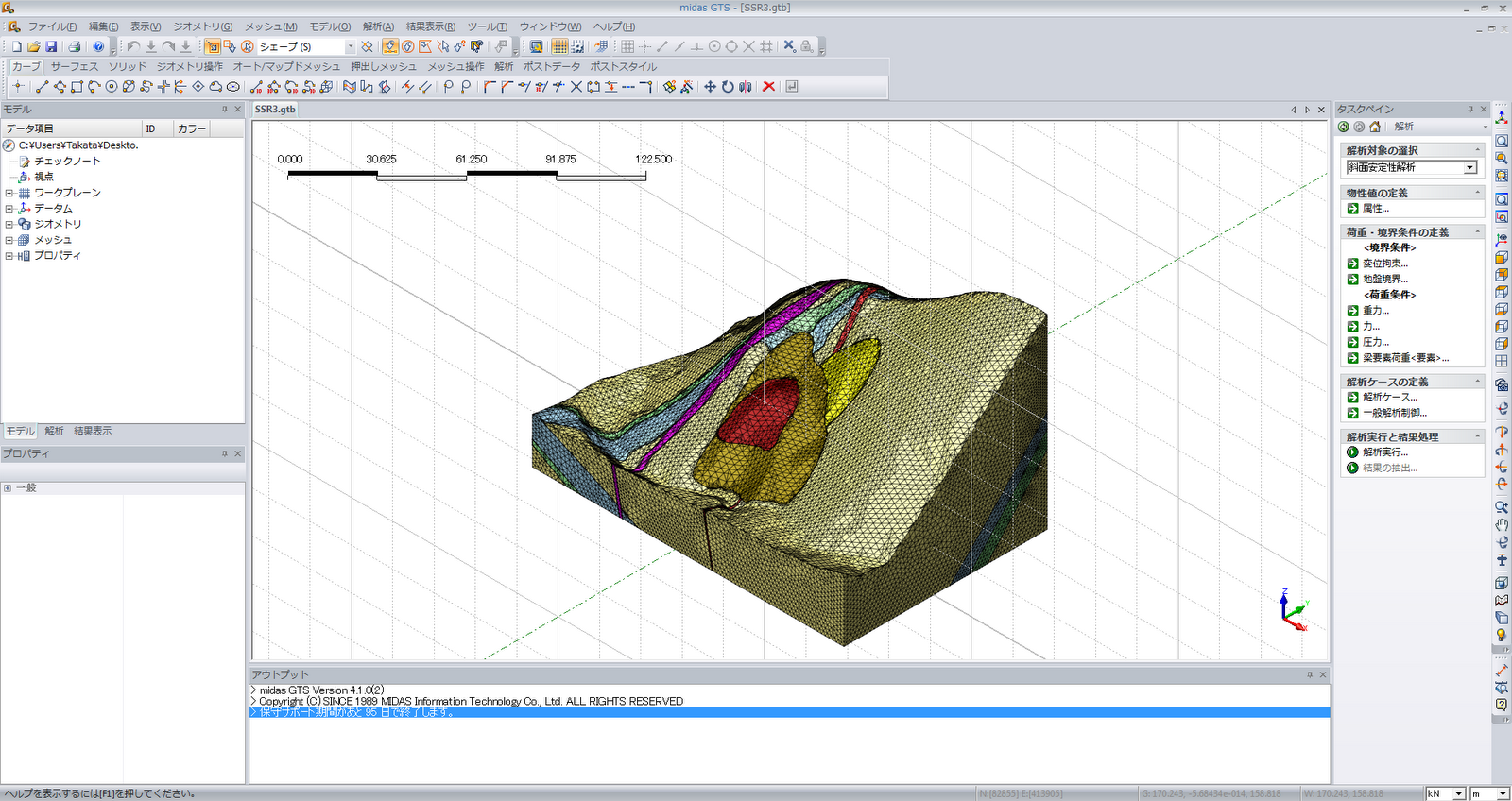The height and width of the screenshot is (801, 1512).
Task: Select the line curve tool
Action: pos(42,87)
